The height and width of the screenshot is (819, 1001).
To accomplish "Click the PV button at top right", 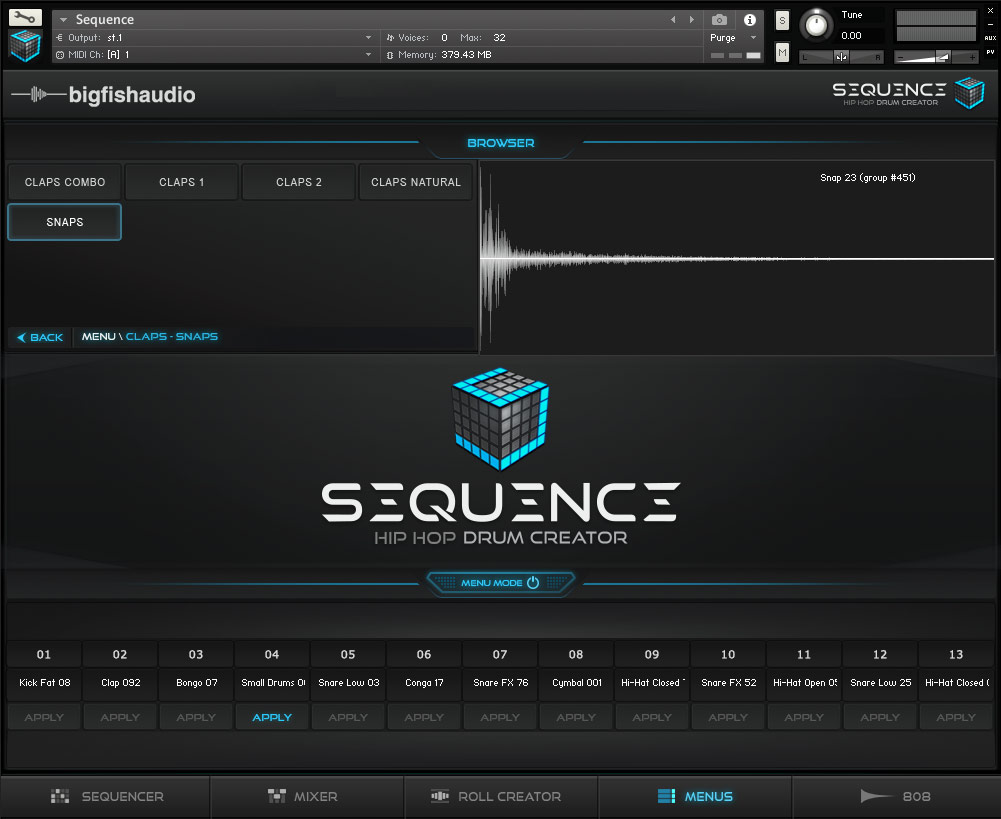I will point(990,52).
